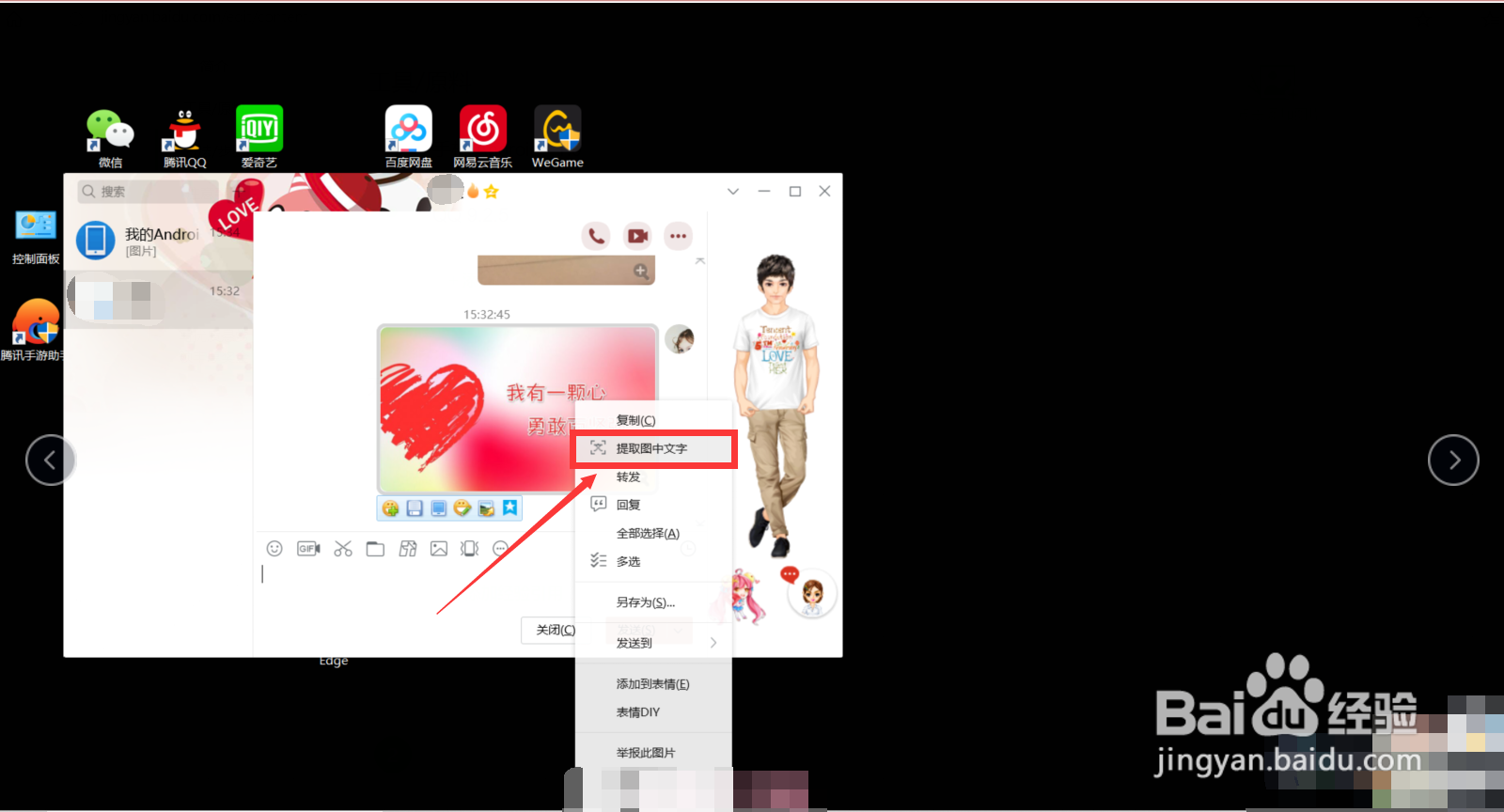The image size is (1504, 812).
Task: Select the scissors screenshot tool
Action: 343,549
